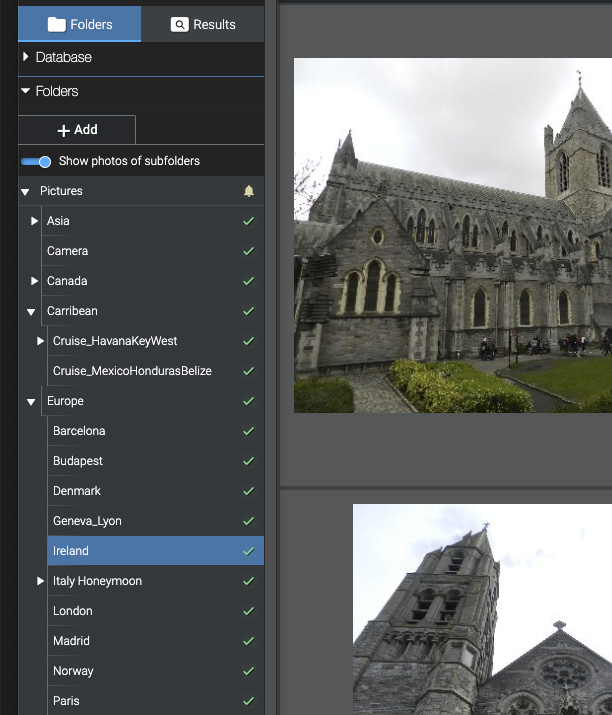Expand the Database section

(x=25, y=58)
